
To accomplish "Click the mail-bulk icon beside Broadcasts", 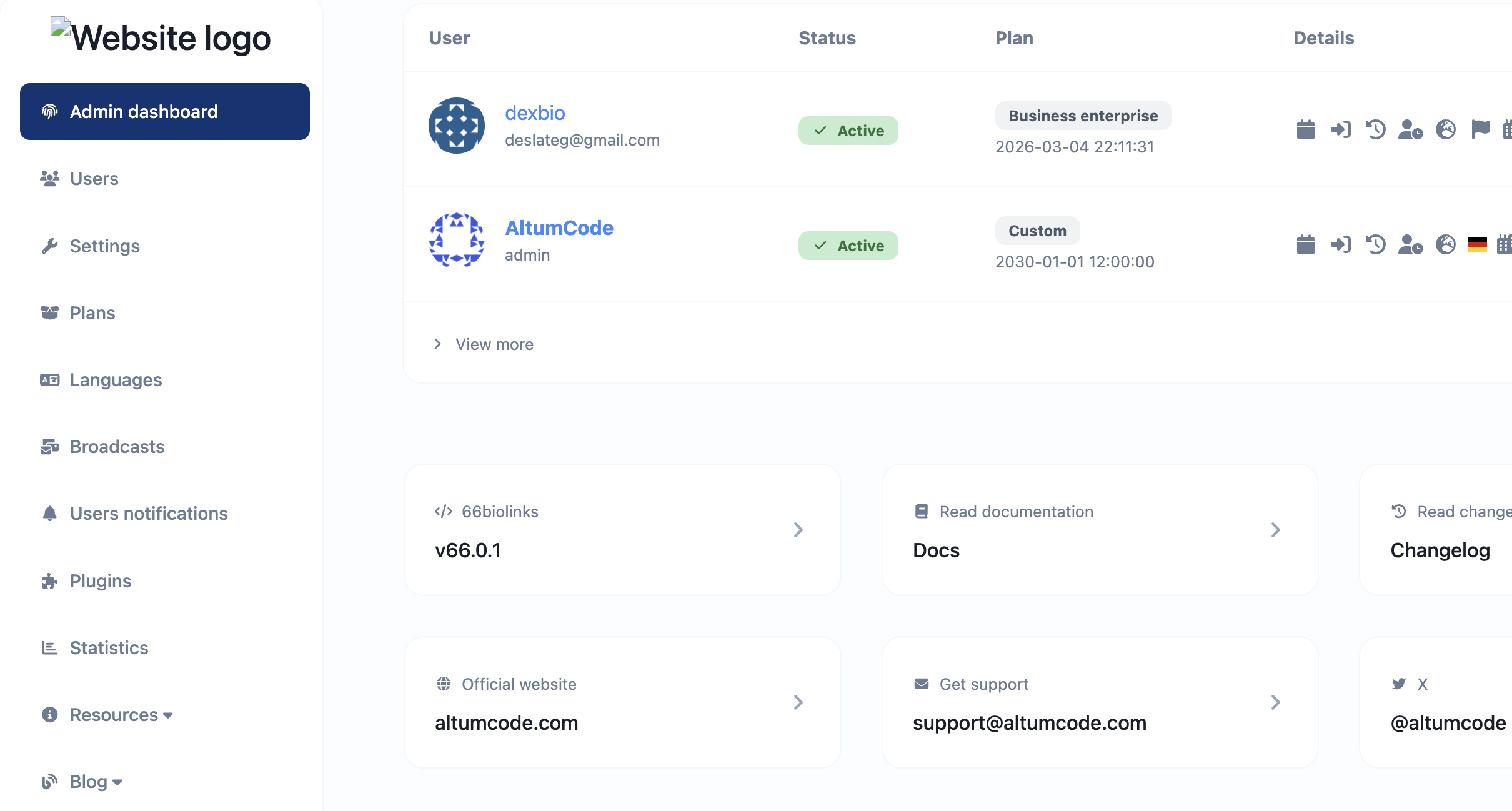I will (x=50, y=447).
